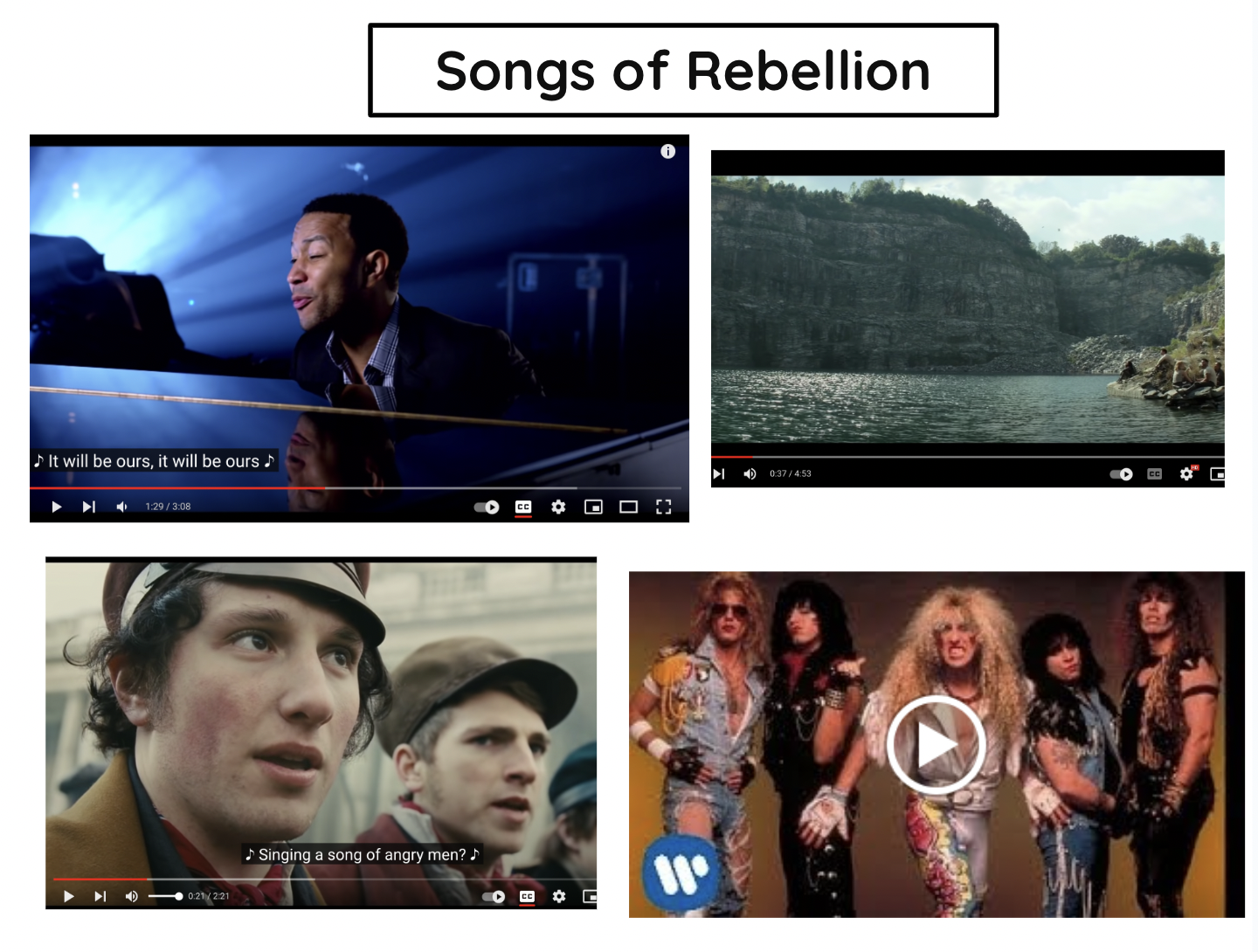The height and width of the screenshot is (952, 1258).
Task: Open HD settings gear on lake video
Action: pos(1187,473)
